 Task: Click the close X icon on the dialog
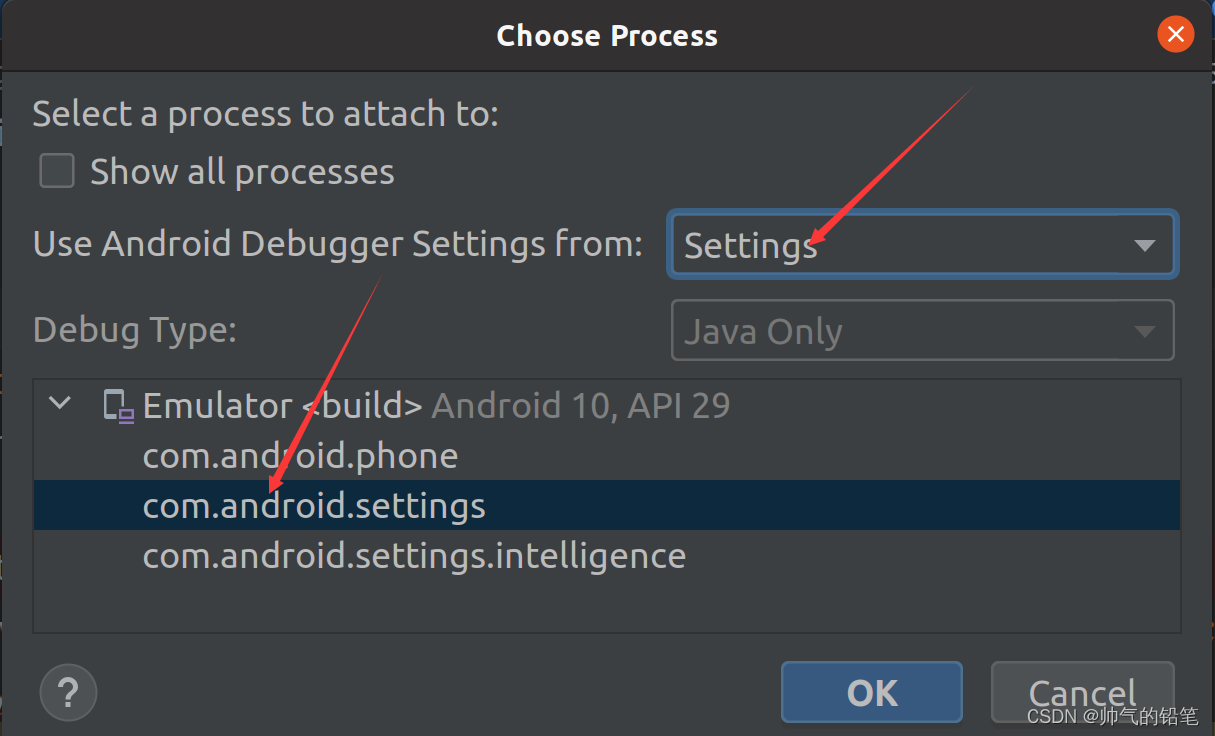tap(1176, 33)
